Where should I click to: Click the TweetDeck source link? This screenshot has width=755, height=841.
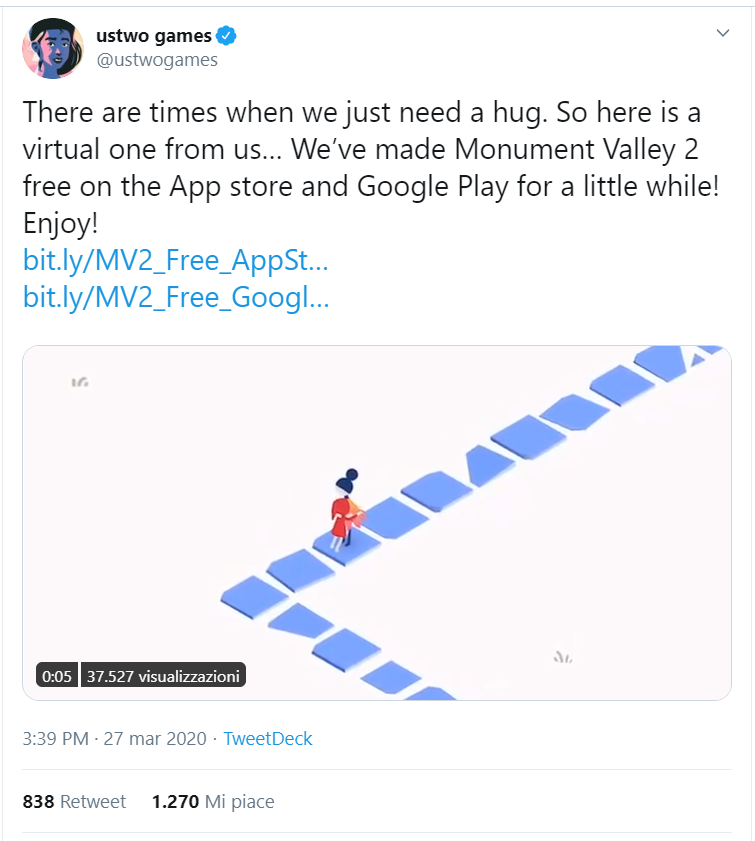267,739
